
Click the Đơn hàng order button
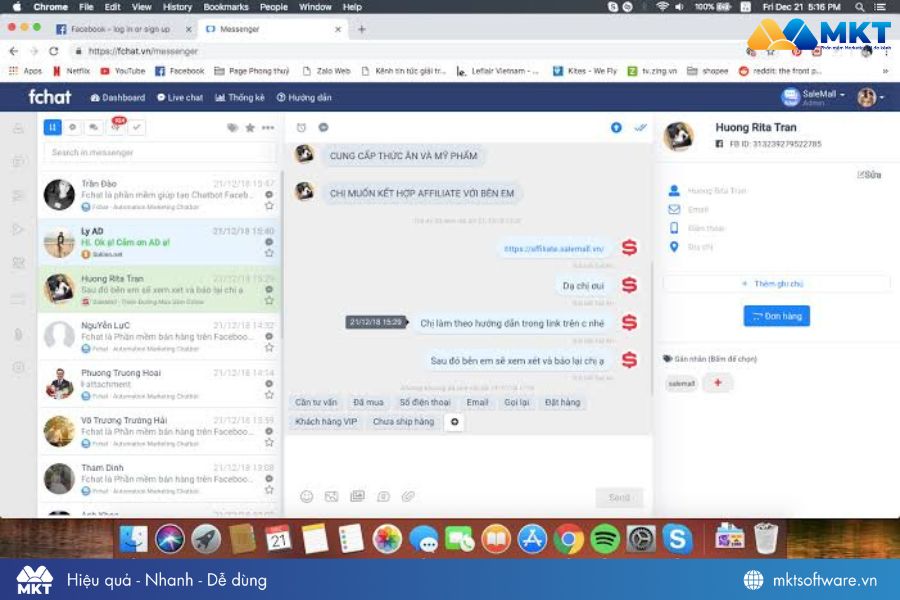tap(777, 316)
